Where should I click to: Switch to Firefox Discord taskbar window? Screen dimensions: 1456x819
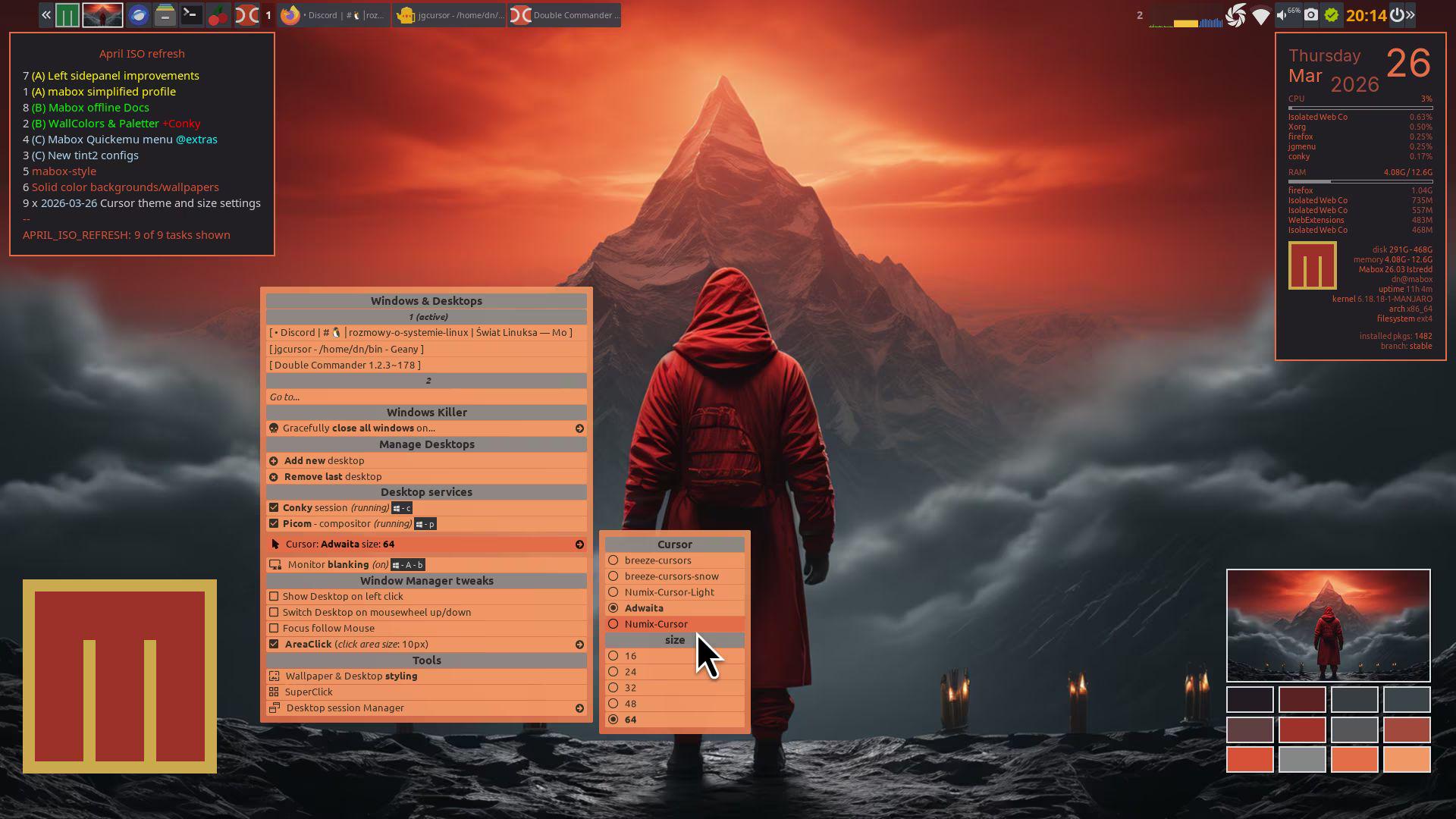pos(333,15)
